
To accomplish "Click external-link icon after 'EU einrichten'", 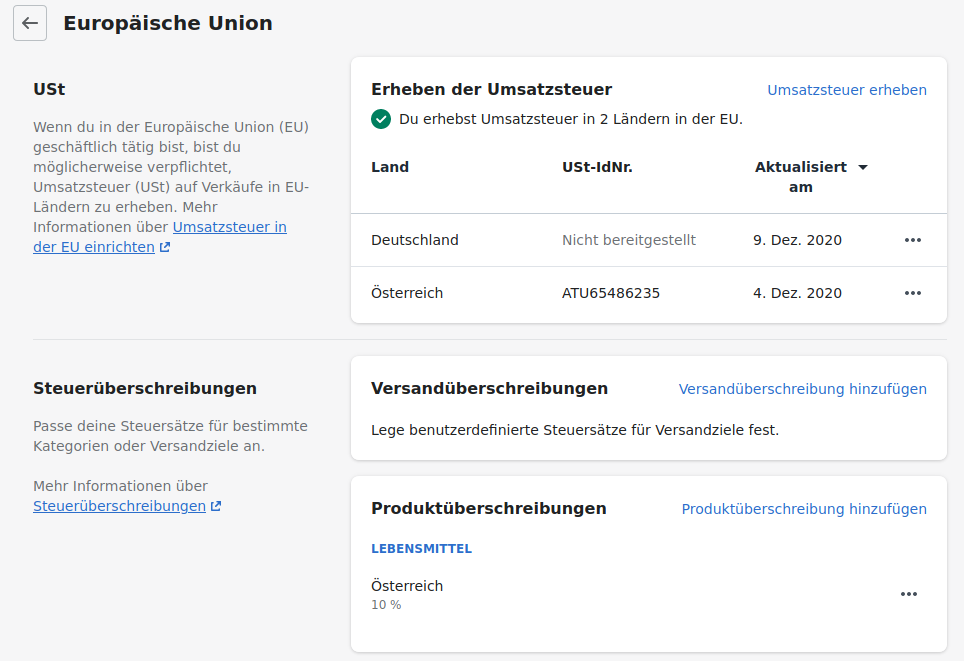I will pos(165,247).
